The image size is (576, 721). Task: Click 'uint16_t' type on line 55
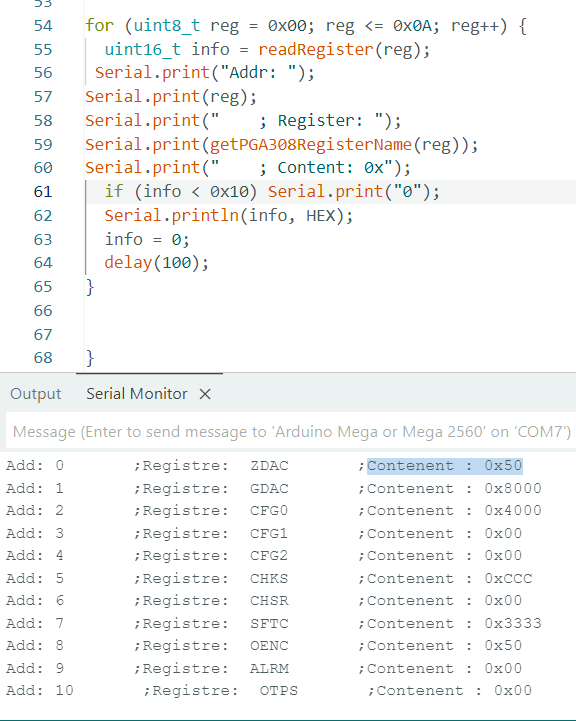[143, 49]
